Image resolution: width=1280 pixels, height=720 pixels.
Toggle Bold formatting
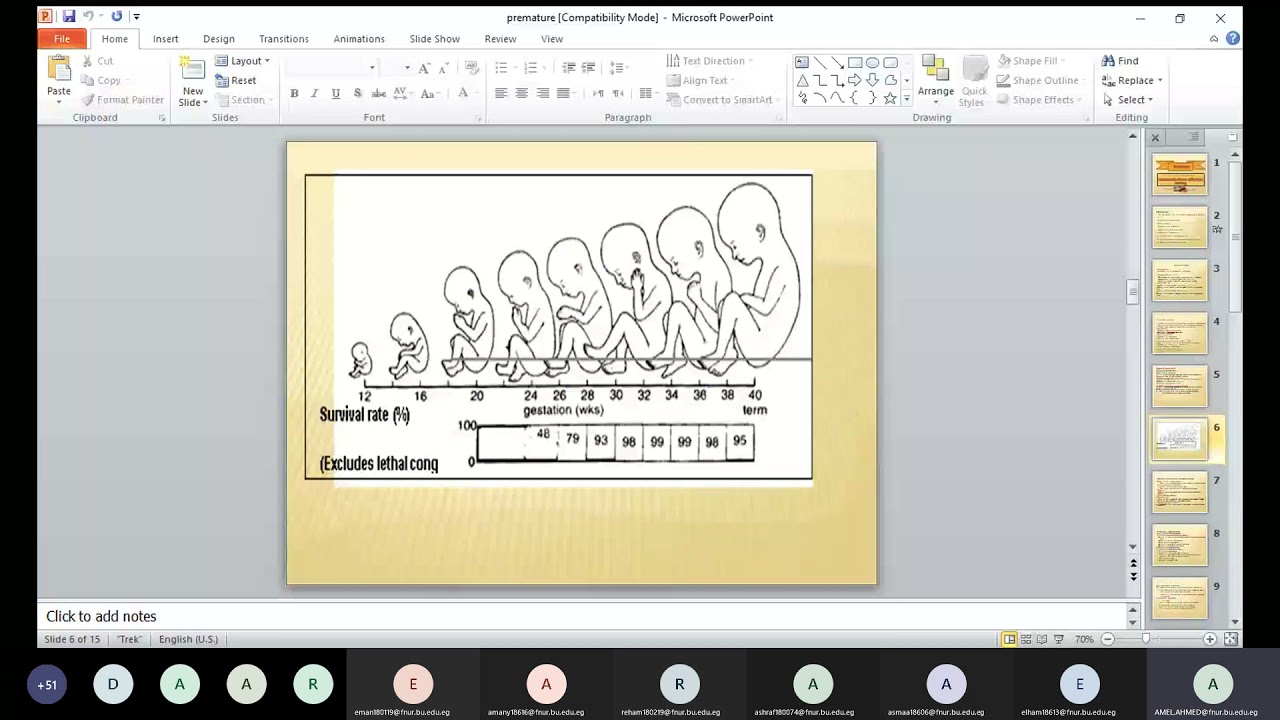[294, 93]
